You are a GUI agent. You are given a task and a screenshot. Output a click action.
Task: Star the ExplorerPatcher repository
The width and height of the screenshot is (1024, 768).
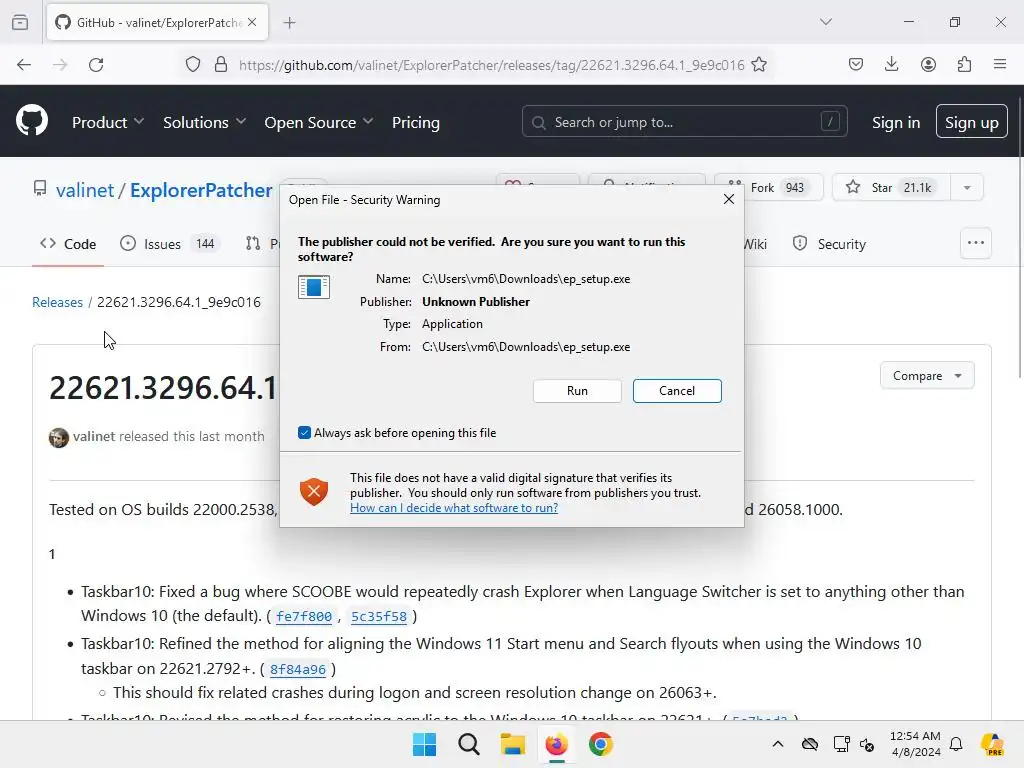891,187
